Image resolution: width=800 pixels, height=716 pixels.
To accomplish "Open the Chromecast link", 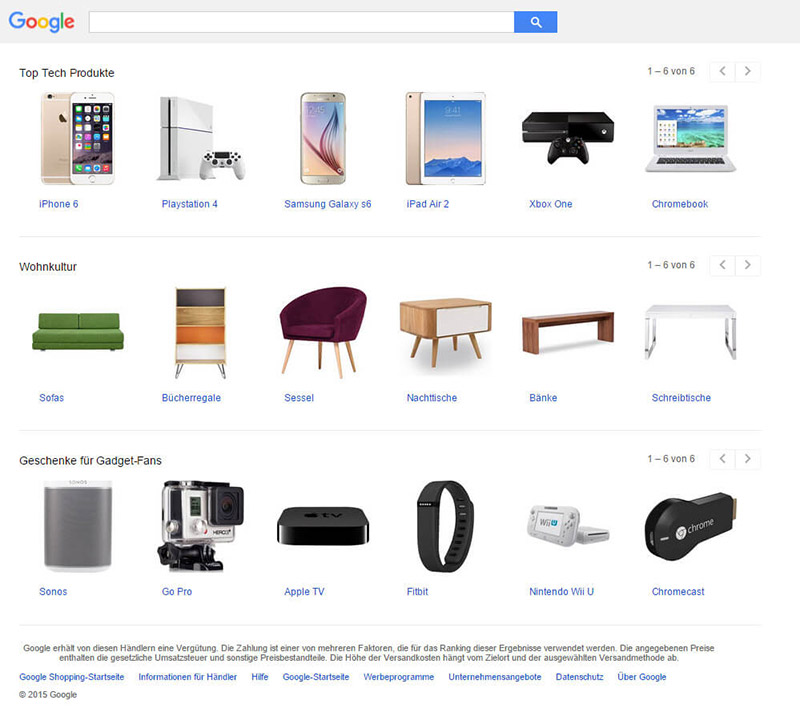I will pos(678,592).
